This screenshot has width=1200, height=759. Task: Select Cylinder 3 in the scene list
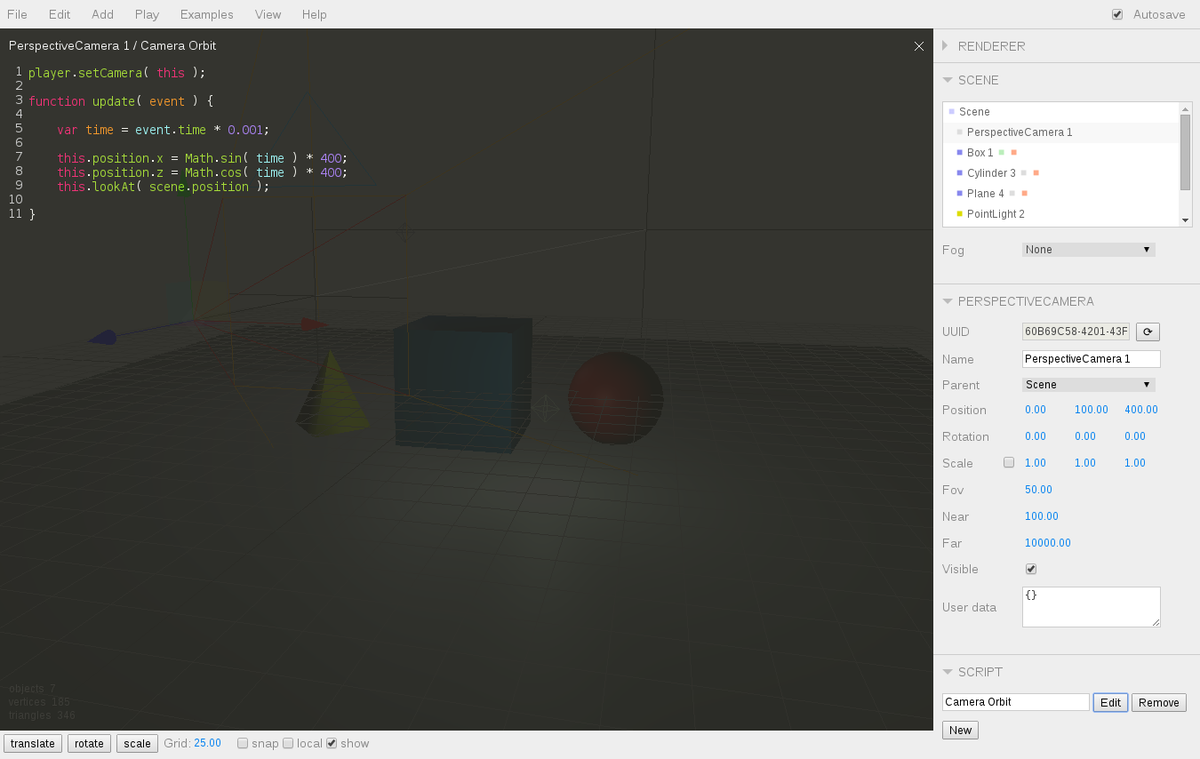pos(1061,173)
